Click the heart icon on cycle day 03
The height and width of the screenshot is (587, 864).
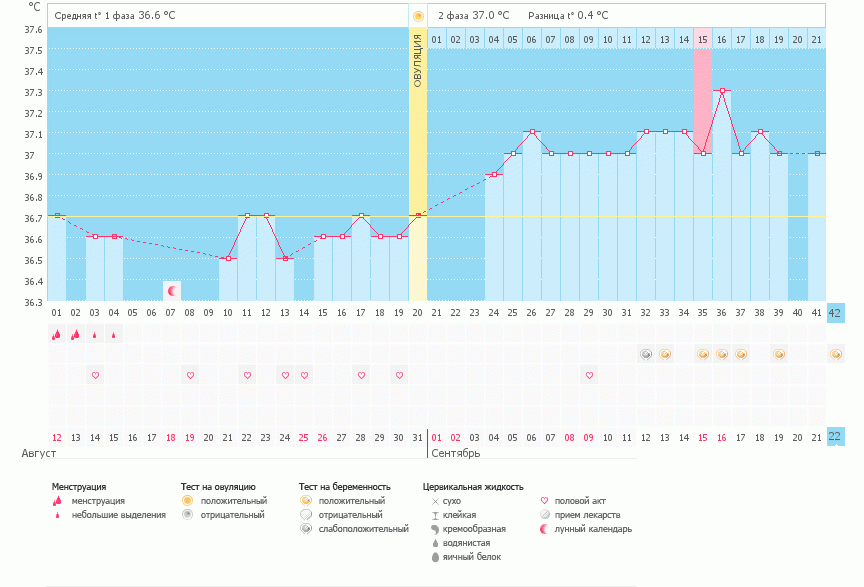[x=95, y=375]
